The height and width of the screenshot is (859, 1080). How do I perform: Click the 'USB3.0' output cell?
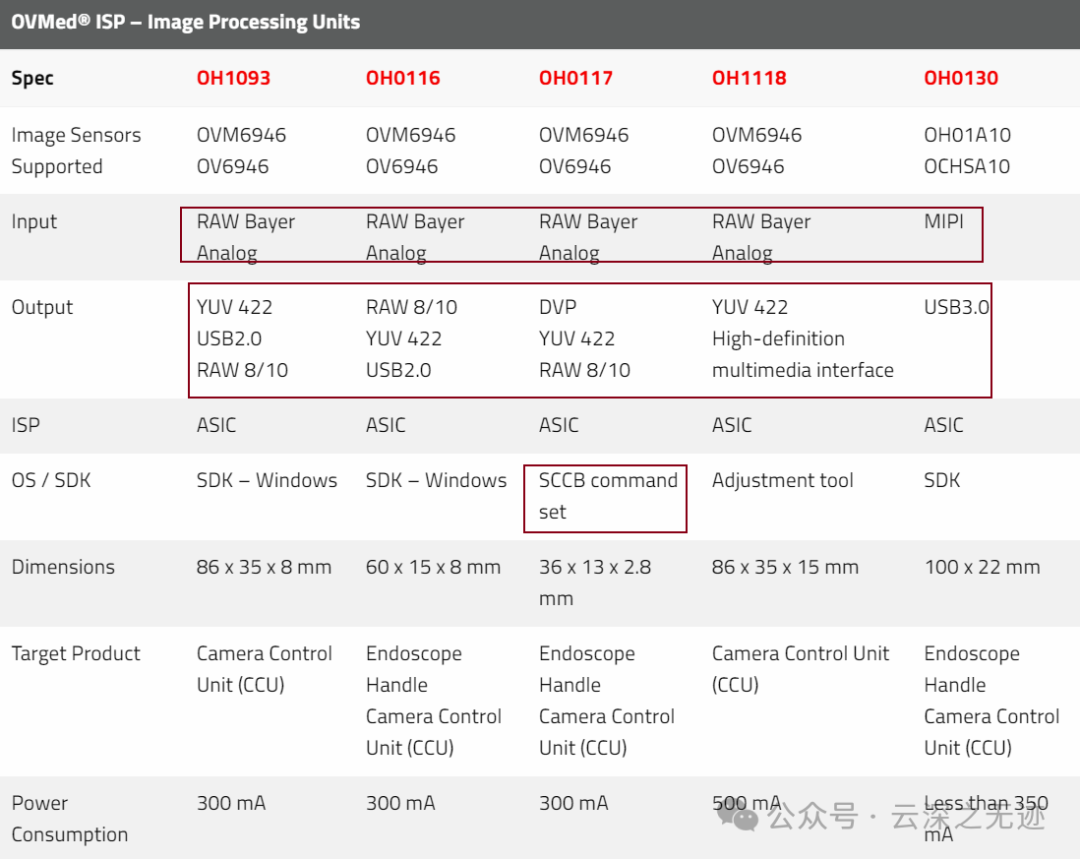point(957,307)
